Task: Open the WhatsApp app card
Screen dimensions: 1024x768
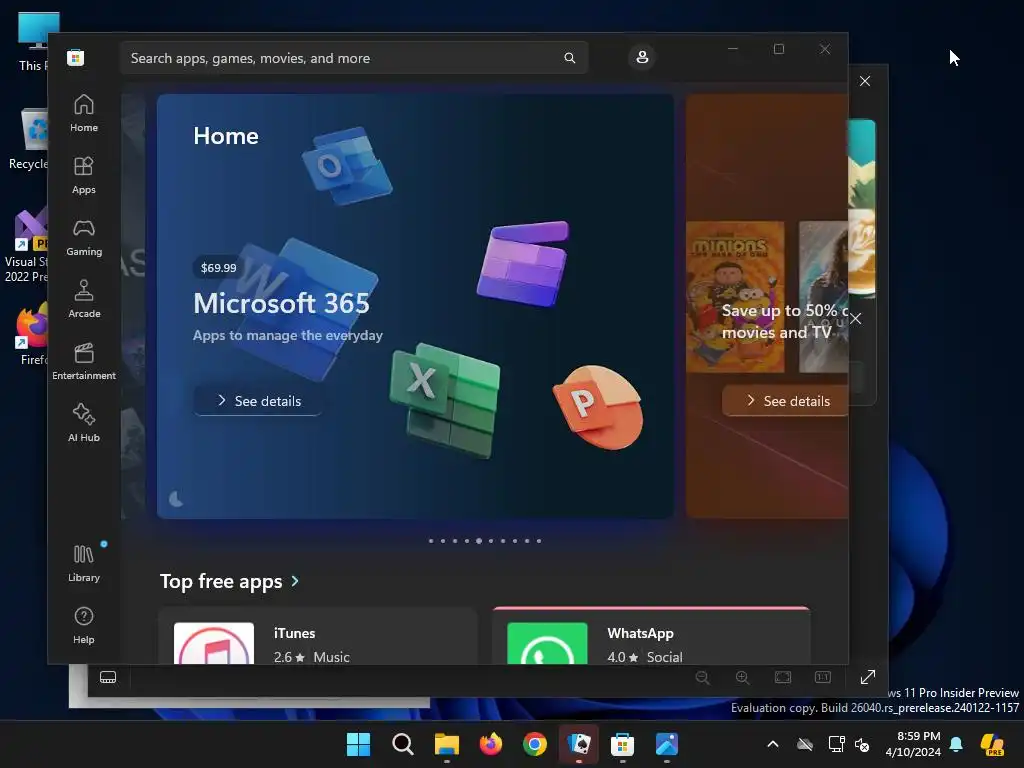Action: 651,637
